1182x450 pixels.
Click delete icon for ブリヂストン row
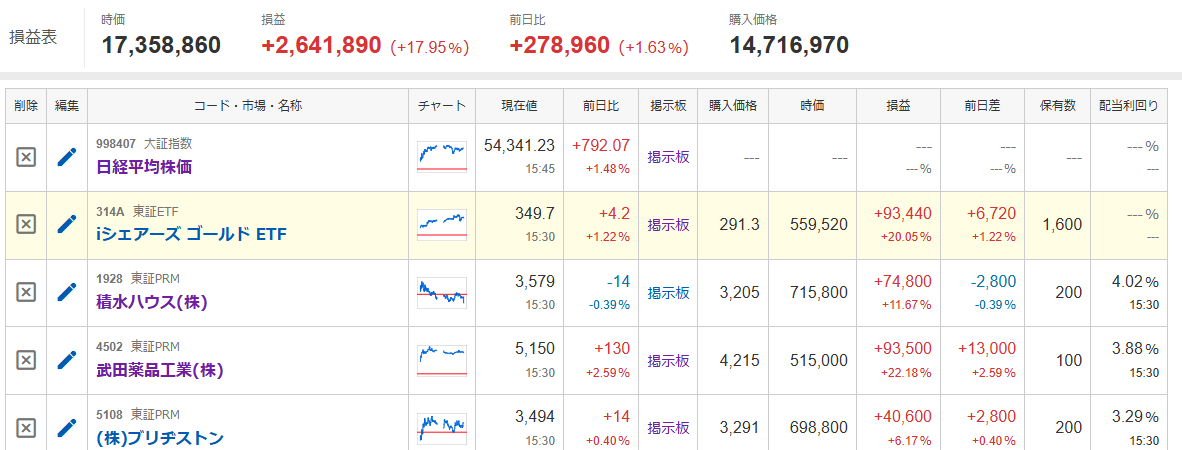(26, 427)
